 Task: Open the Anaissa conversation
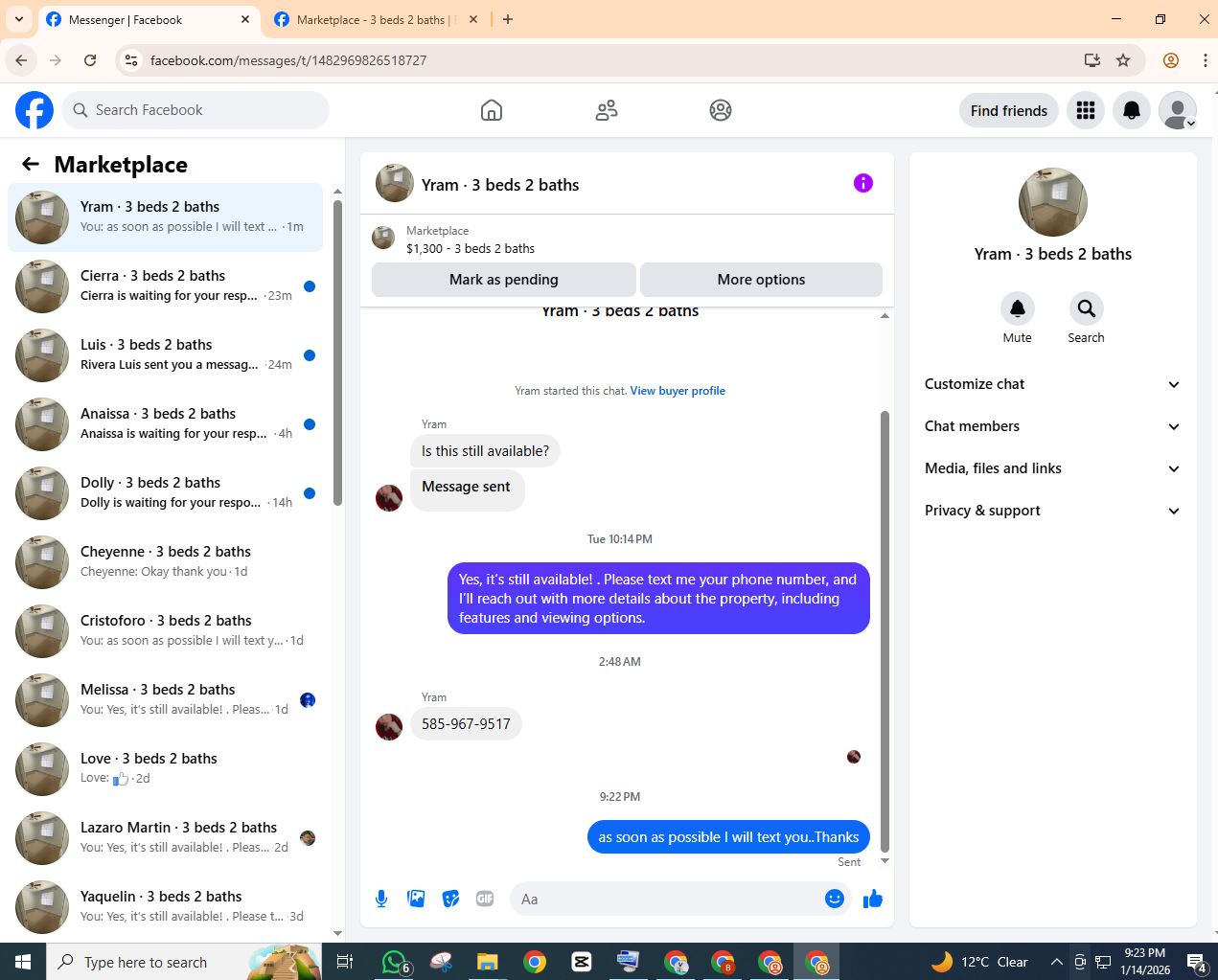click(165, 424)
